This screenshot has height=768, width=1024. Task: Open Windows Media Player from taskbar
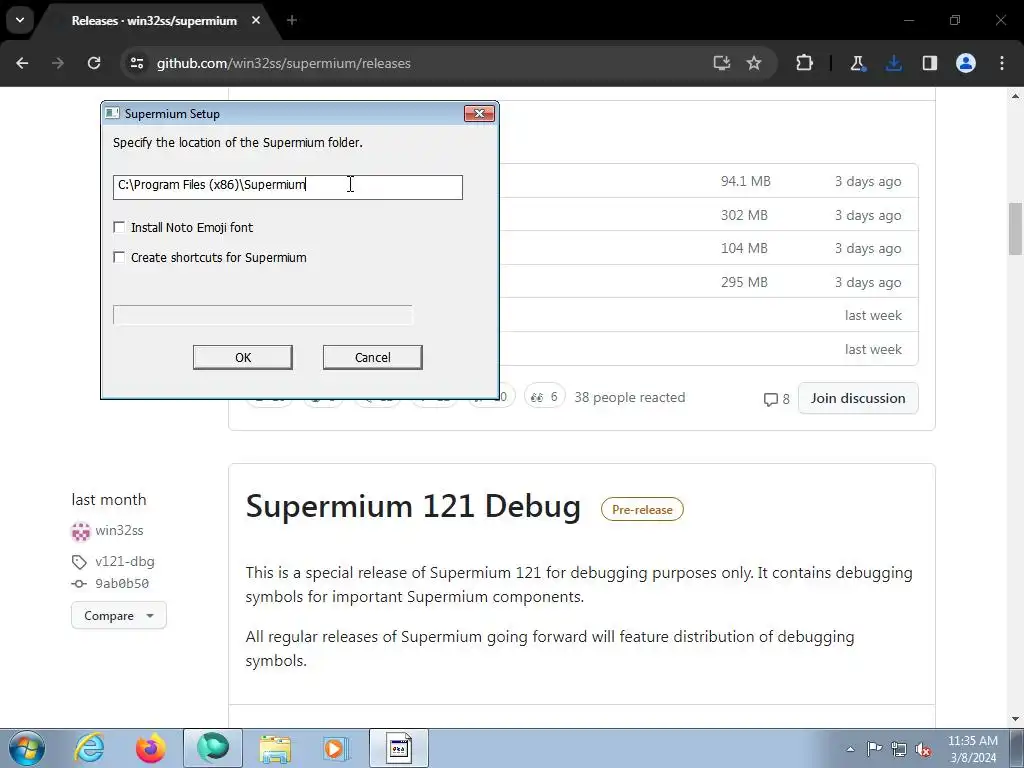336,748
